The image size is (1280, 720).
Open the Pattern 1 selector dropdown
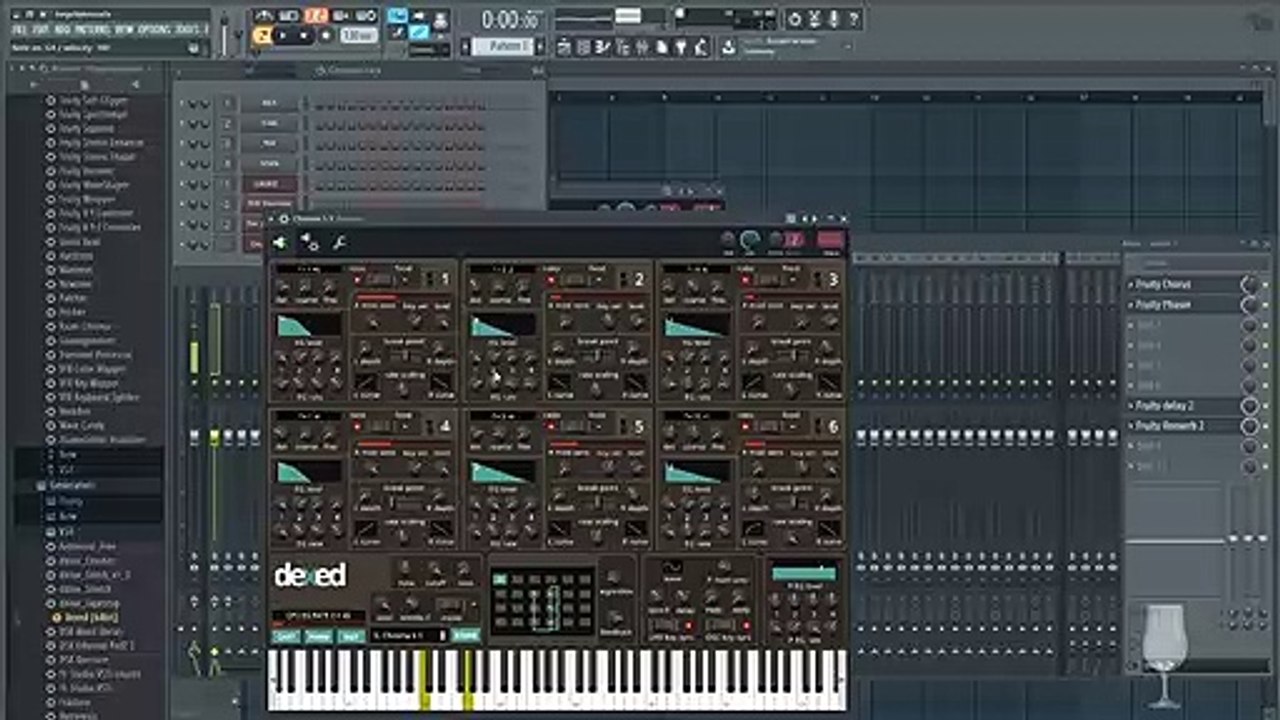pyautogui.click(x=510, y=46)
